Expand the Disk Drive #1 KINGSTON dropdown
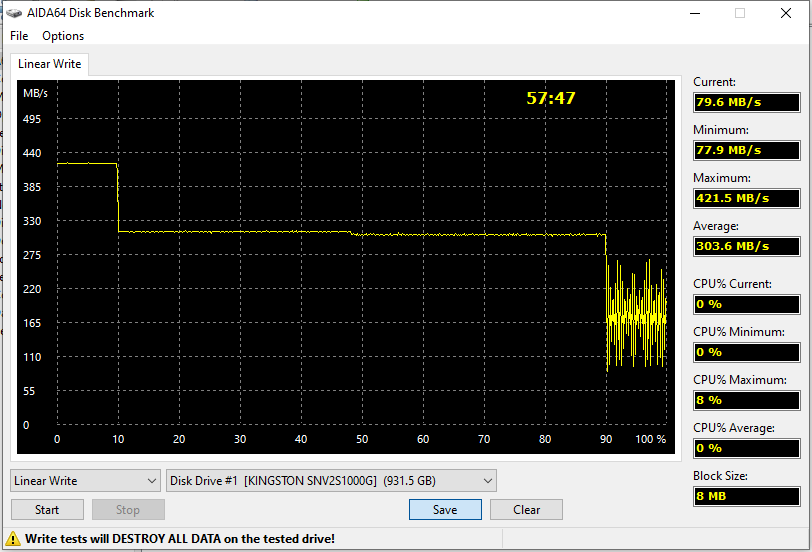 pyautogui.click(x=331, y=481)
